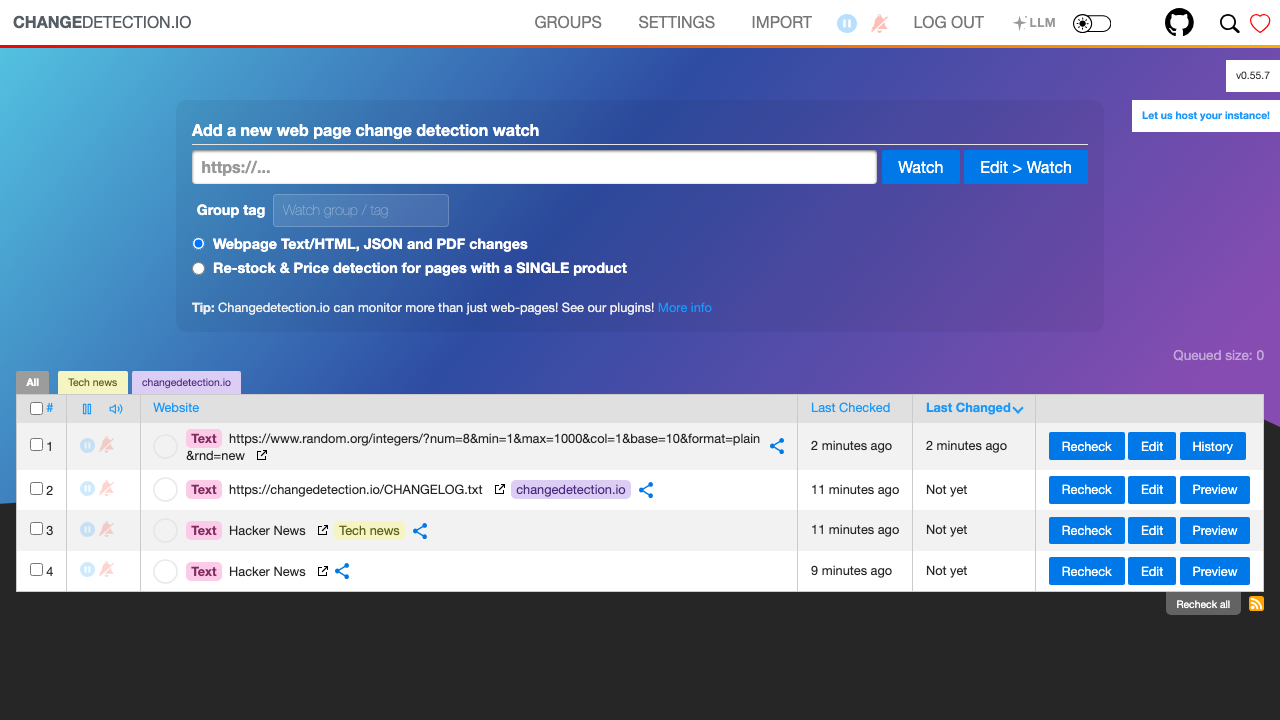The image size is (1280, 720).
Task: Sort the list by Website column
Action: point(176,408)
